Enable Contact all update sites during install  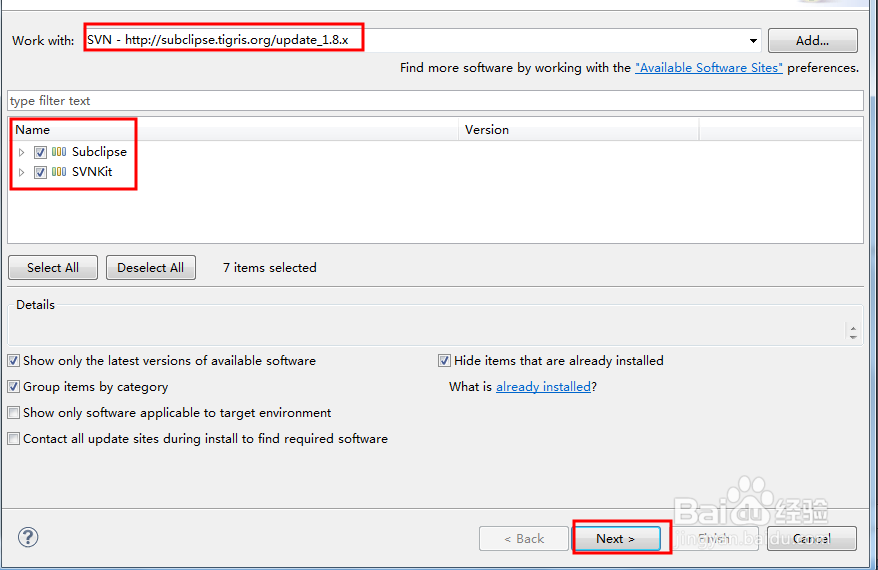(13, 438)
